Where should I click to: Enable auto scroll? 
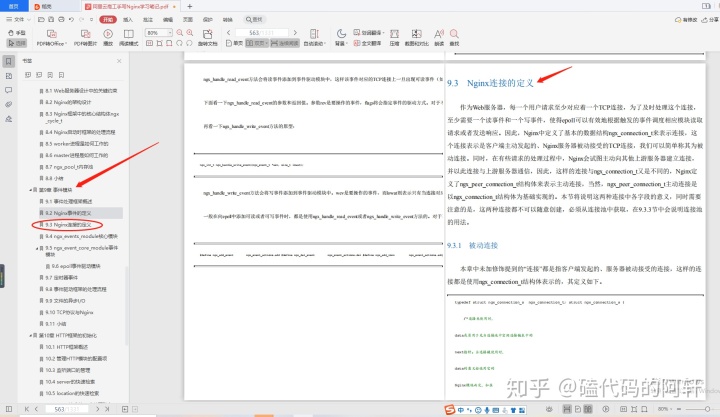[315, 38]
